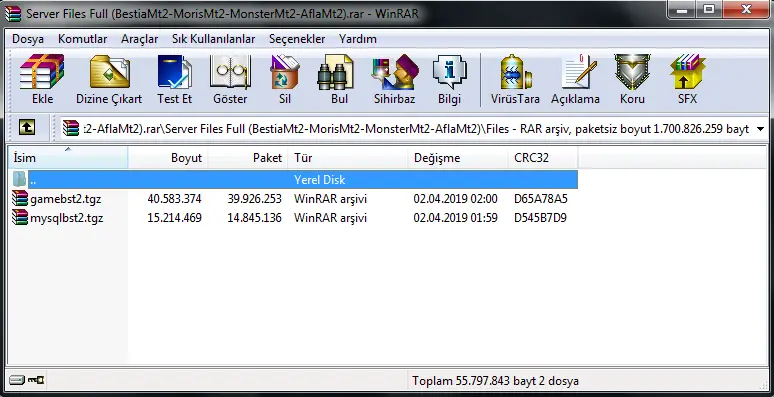Sort by Boyut column header
Viewport: 774px width, 397px height.
[x=168, y=158]
